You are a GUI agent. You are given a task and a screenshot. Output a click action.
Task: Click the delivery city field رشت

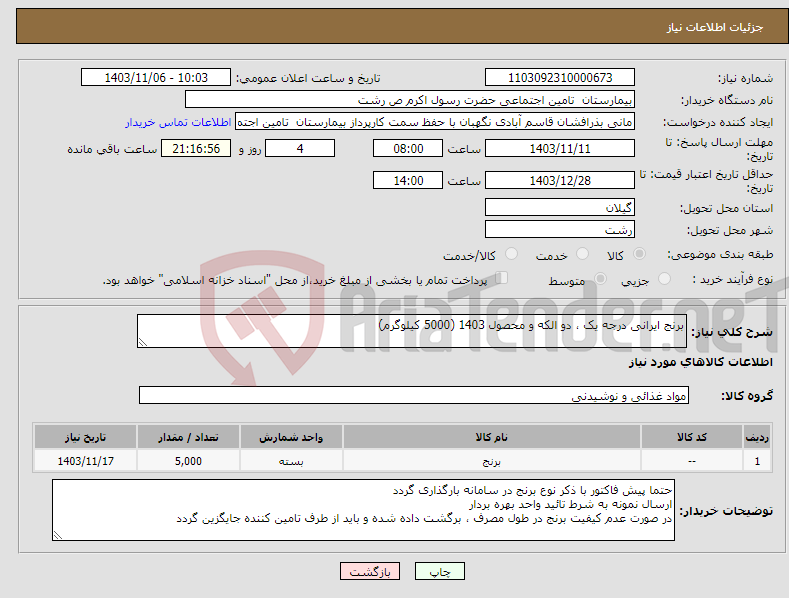(560, 230)
